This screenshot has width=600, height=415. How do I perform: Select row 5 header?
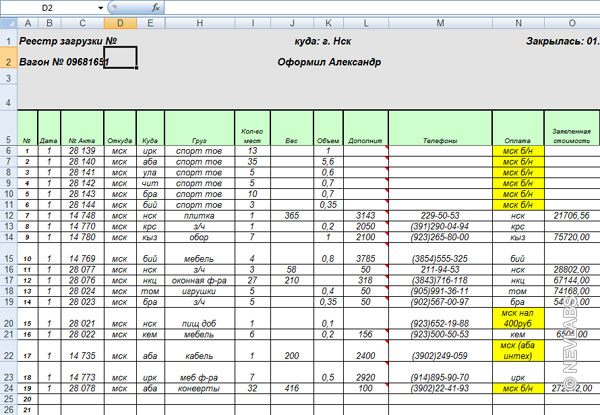pyautogui.click(x=8, y=140)
